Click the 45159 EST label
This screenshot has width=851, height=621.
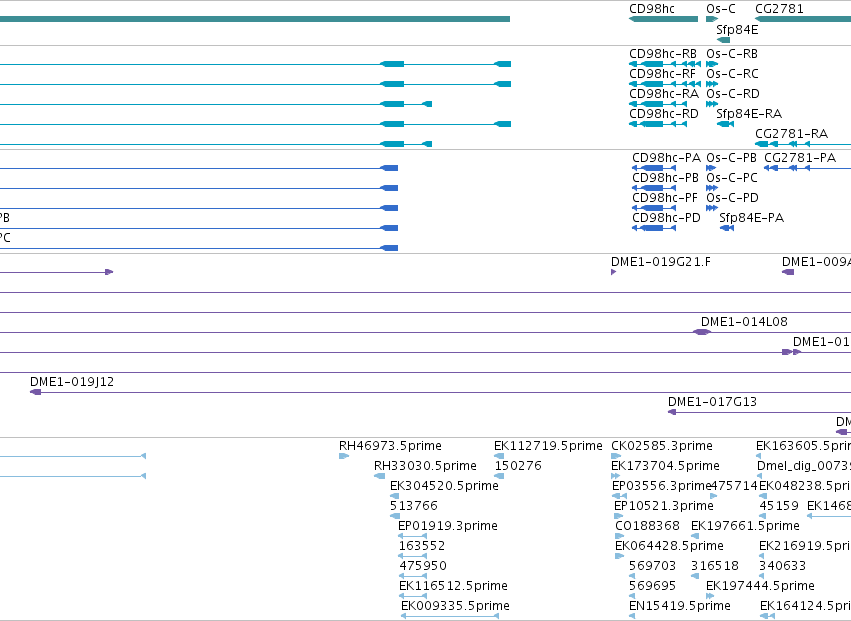[x=779, y=506]
